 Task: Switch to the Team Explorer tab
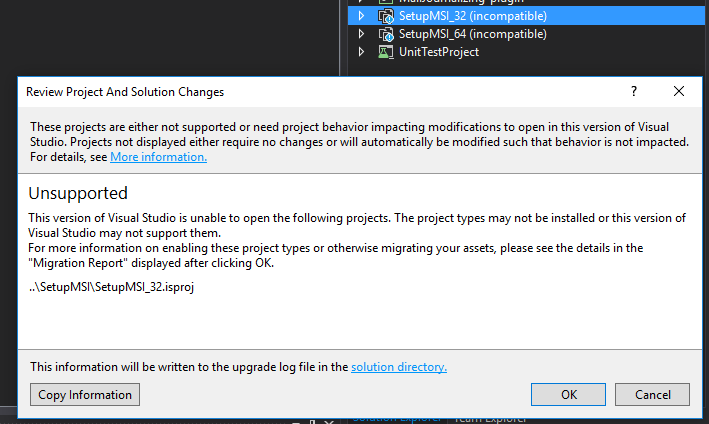pyautogui.click(x=490, y=420)
